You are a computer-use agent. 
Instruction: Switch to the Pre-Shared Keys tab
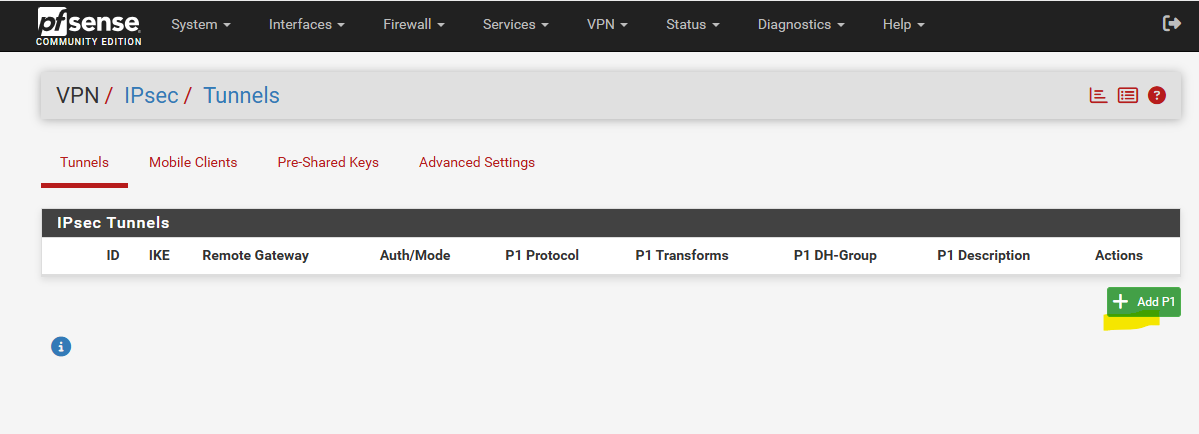click(328, 163)
